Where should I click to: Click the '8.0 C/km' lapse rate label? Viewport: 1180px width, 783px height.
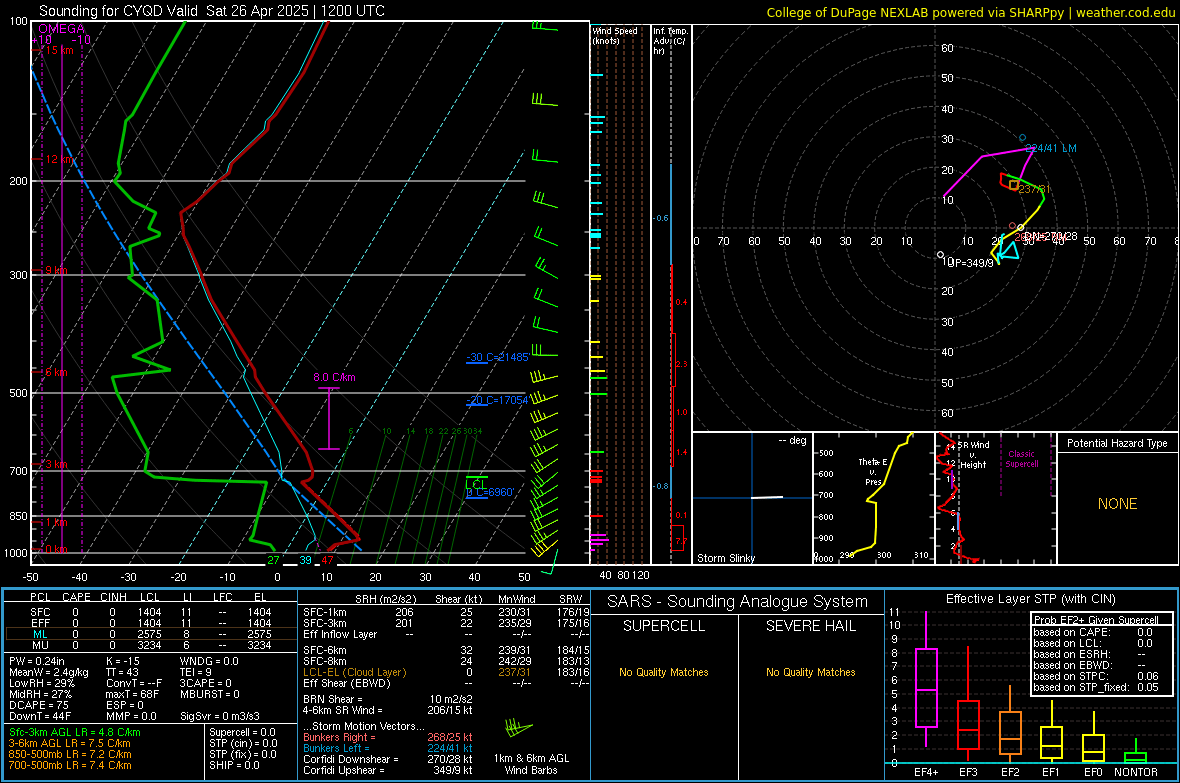tap(334, 377)
